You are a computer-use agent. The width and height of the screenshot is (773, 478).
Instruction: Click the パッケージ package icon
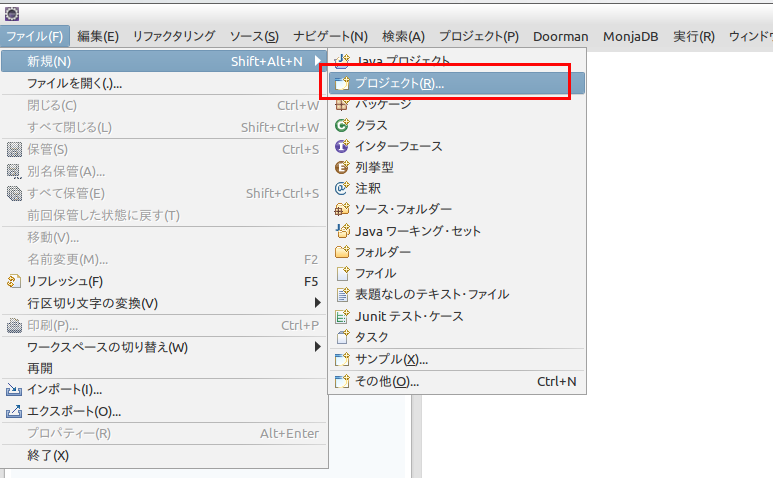(342, 104)
